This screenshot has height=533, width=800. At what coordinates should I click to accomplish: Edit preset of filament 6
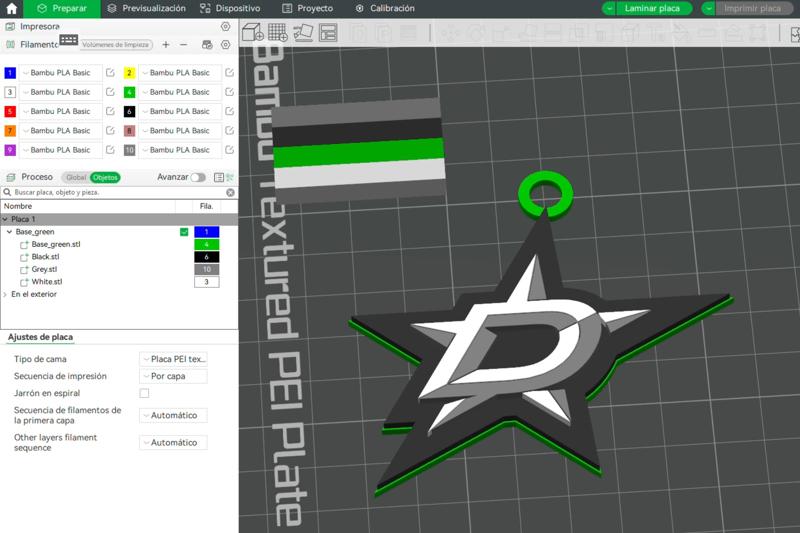[230, 112]
